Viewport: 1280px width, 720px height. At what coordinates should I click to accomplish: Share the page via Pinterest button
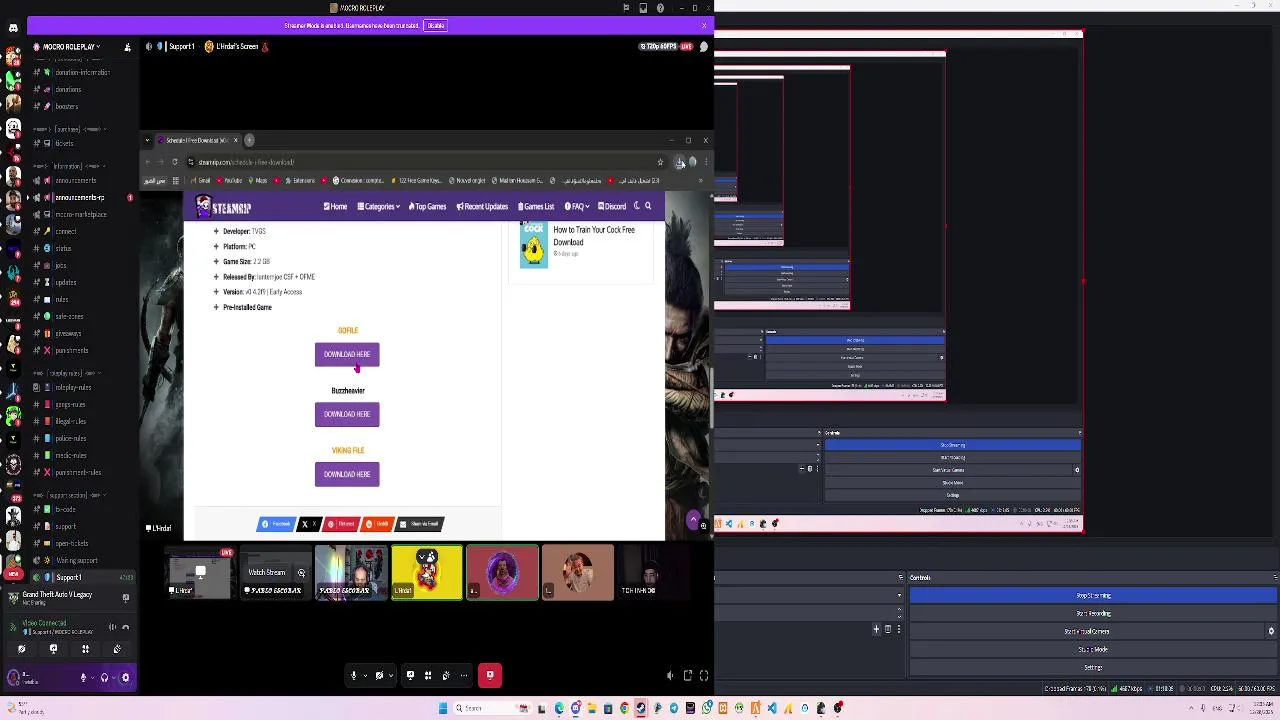tap(342, 524)
